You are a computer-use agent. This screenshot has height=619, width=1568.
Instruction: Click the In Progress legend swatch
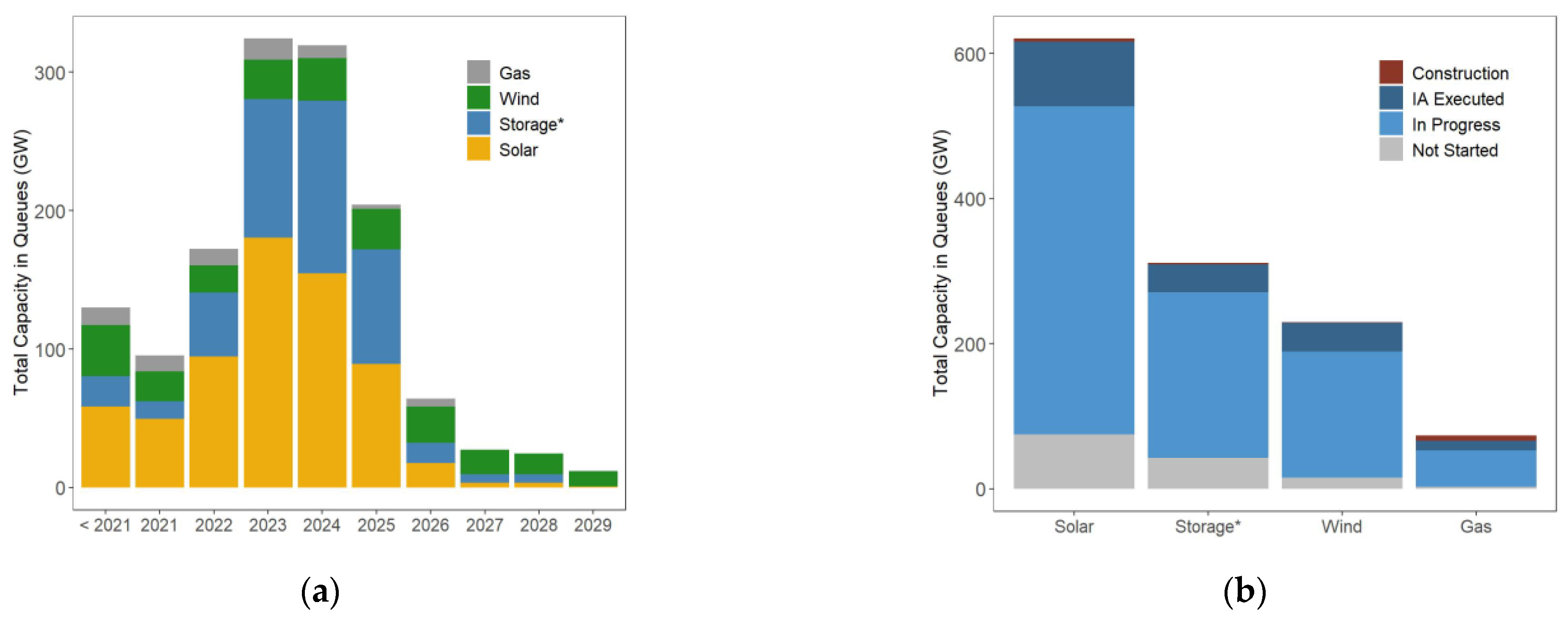click(x=1391, y=123)
